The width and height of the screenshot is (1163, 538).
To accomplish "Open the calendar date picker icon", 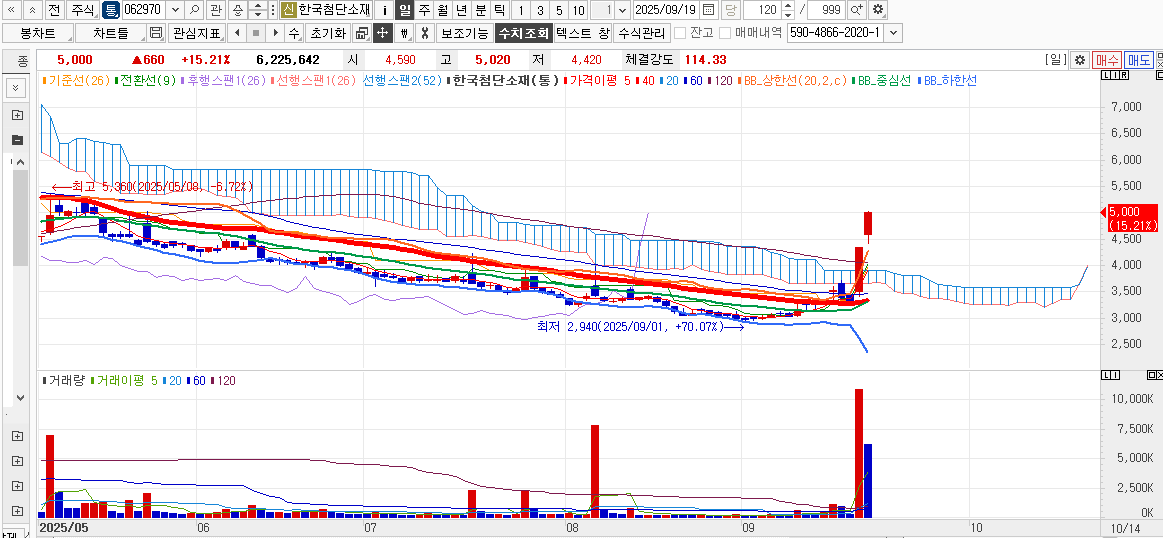I will point(709,10).
